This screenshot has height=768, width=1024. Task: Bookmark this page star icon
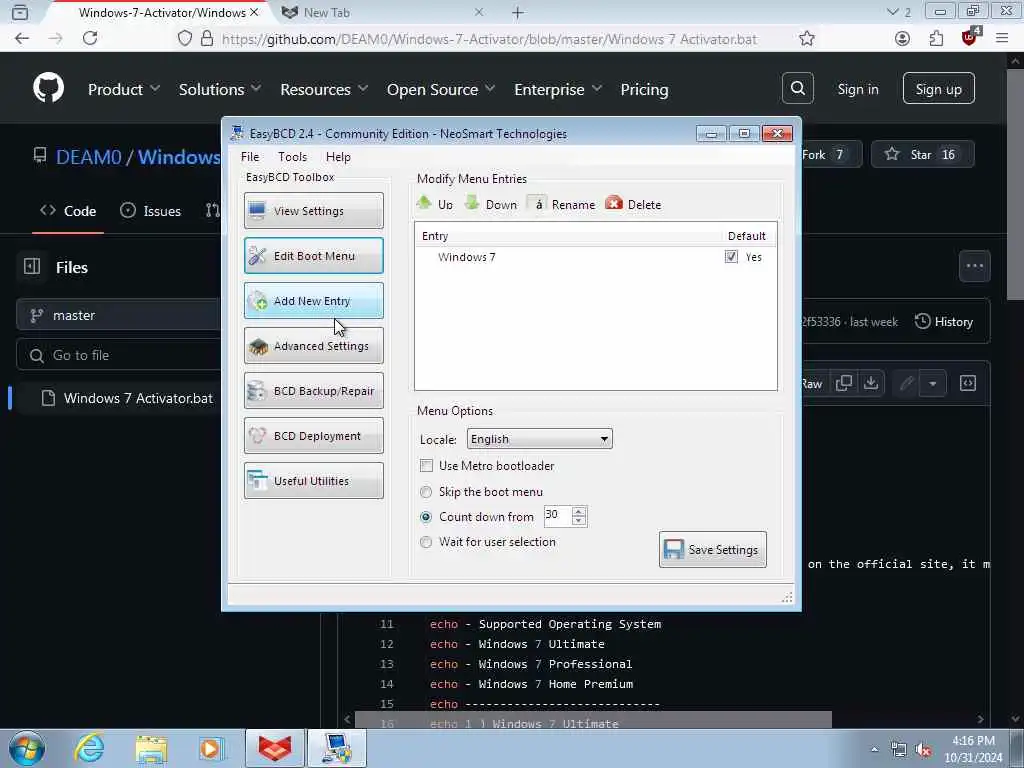(807, 39)
